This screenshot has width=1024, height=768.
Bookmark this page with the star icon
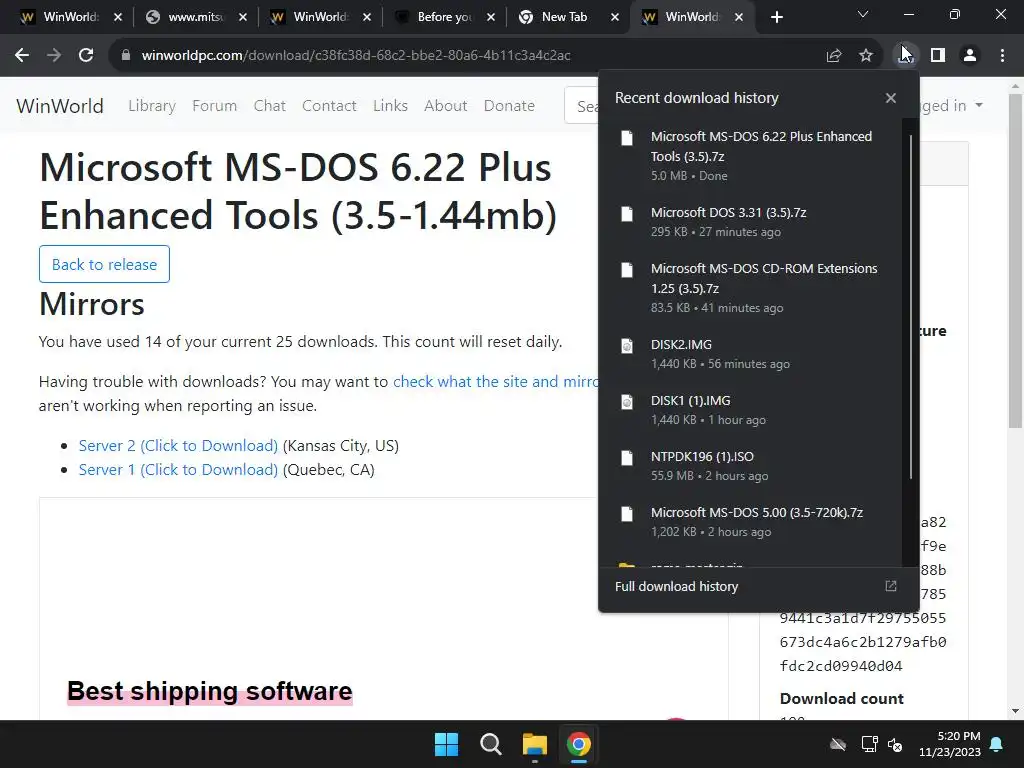coord(866,56)
